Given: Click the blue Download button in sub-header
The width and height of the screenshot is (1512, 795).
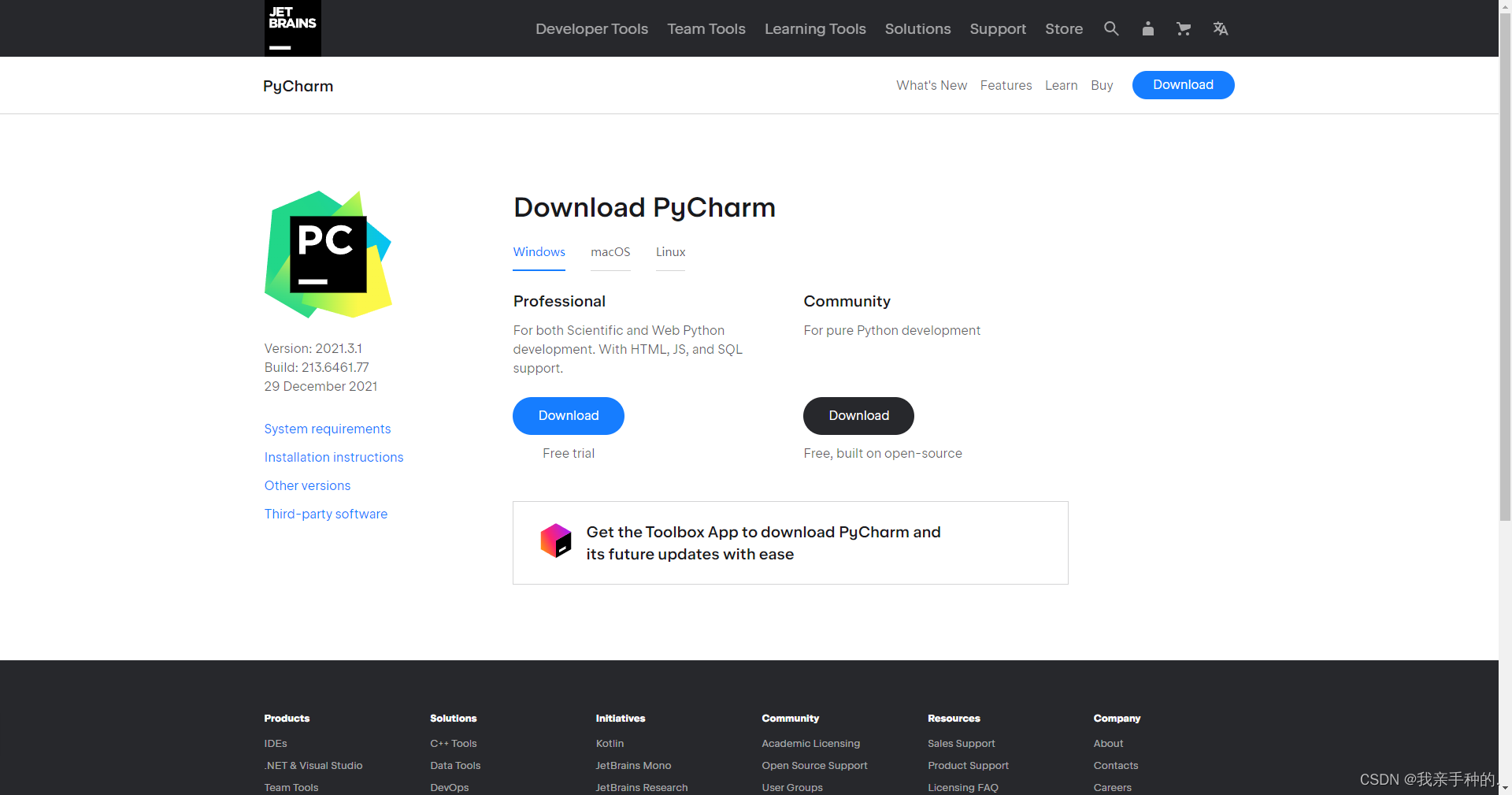Looking at the screenshot, I should 1183,85.
